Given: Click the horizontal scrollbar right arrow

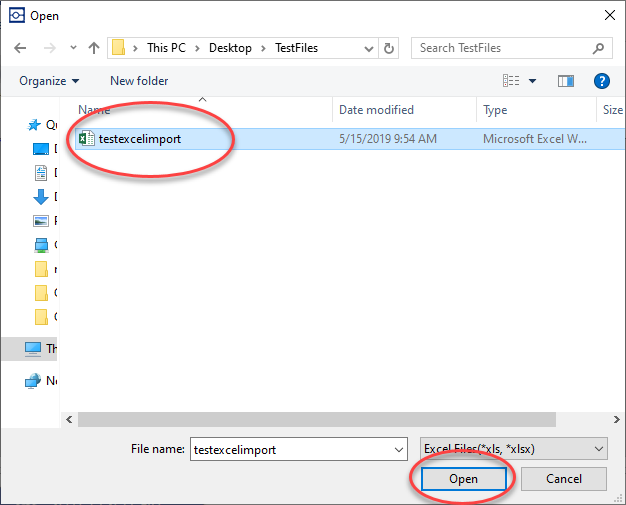Looking at the screenshot, I should click(617, 418).
